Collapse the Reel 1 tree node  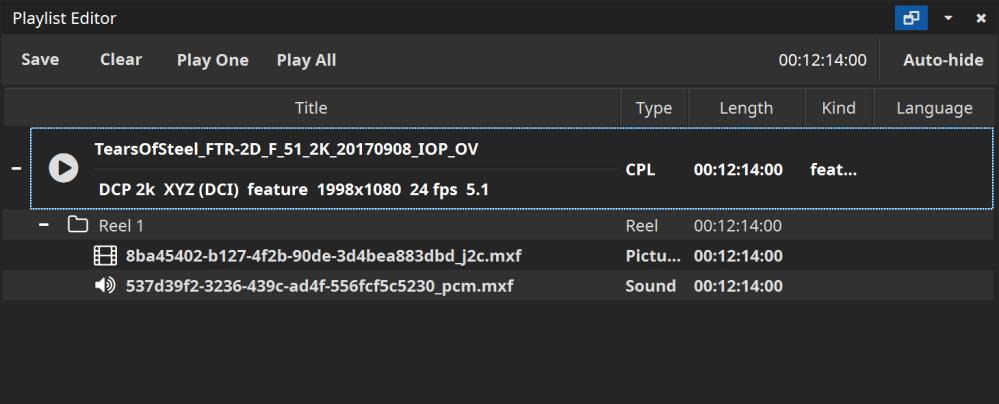point(45,225)
